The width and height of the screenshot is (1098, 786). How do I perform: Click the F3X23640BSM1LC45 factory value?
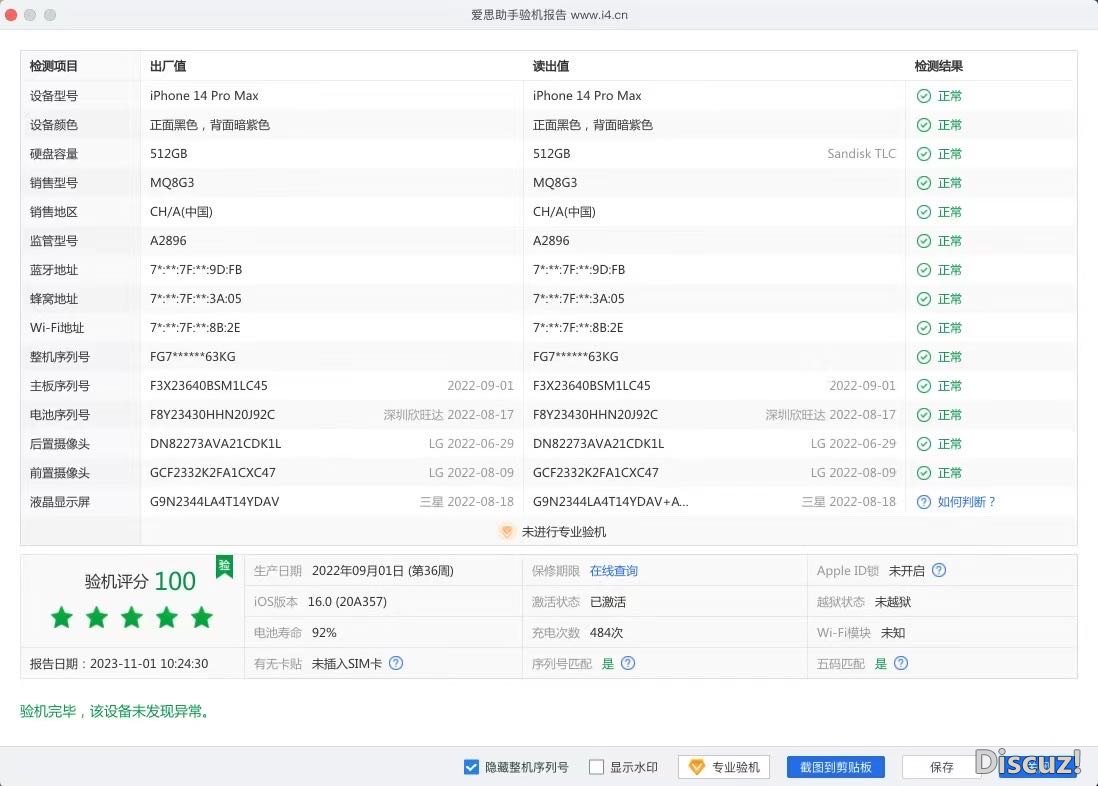[x=209, y=386]
